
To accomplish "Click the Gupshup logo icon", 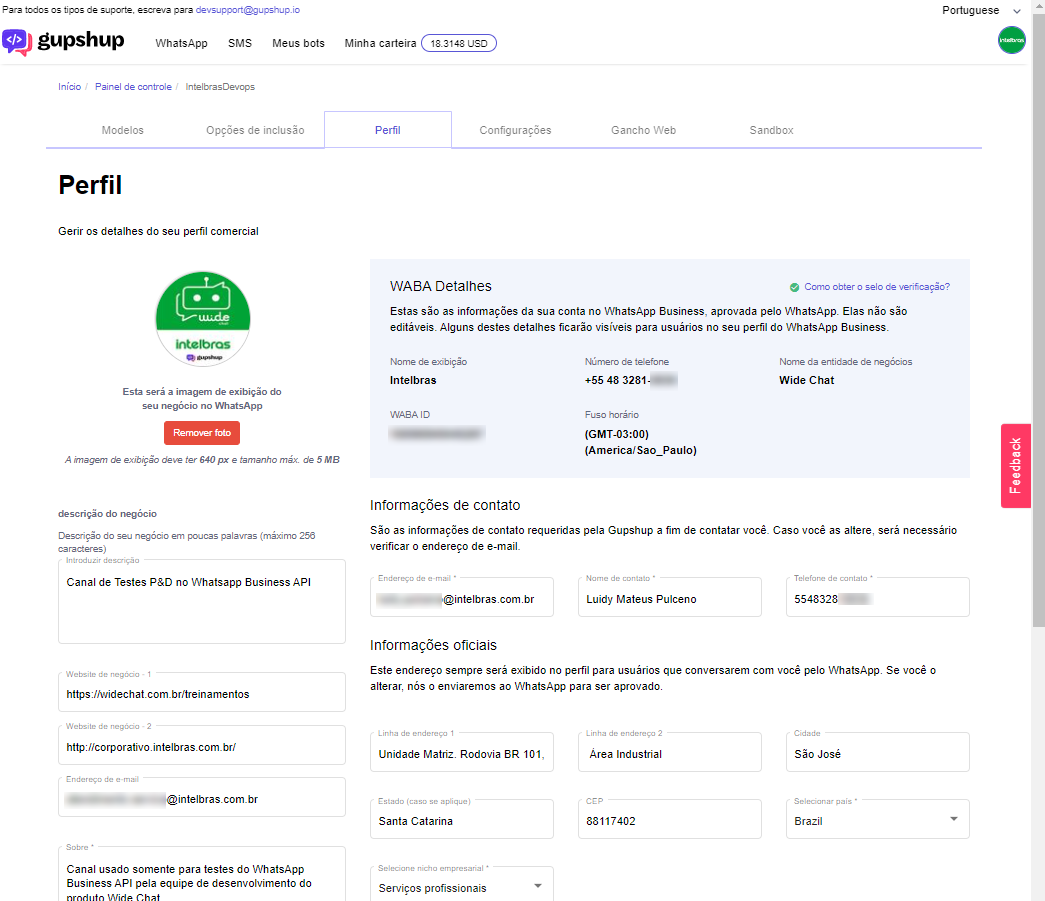I will [x=17, y=42].
